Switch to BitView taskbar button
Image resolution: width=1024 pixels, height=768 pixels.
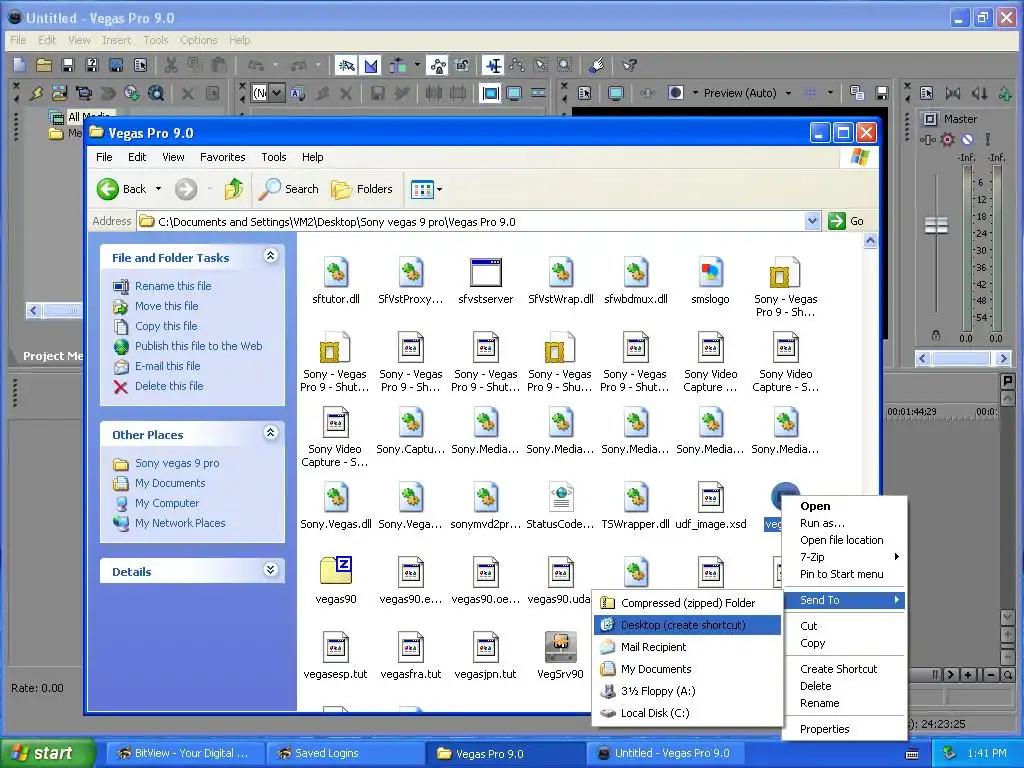(185, 753)
